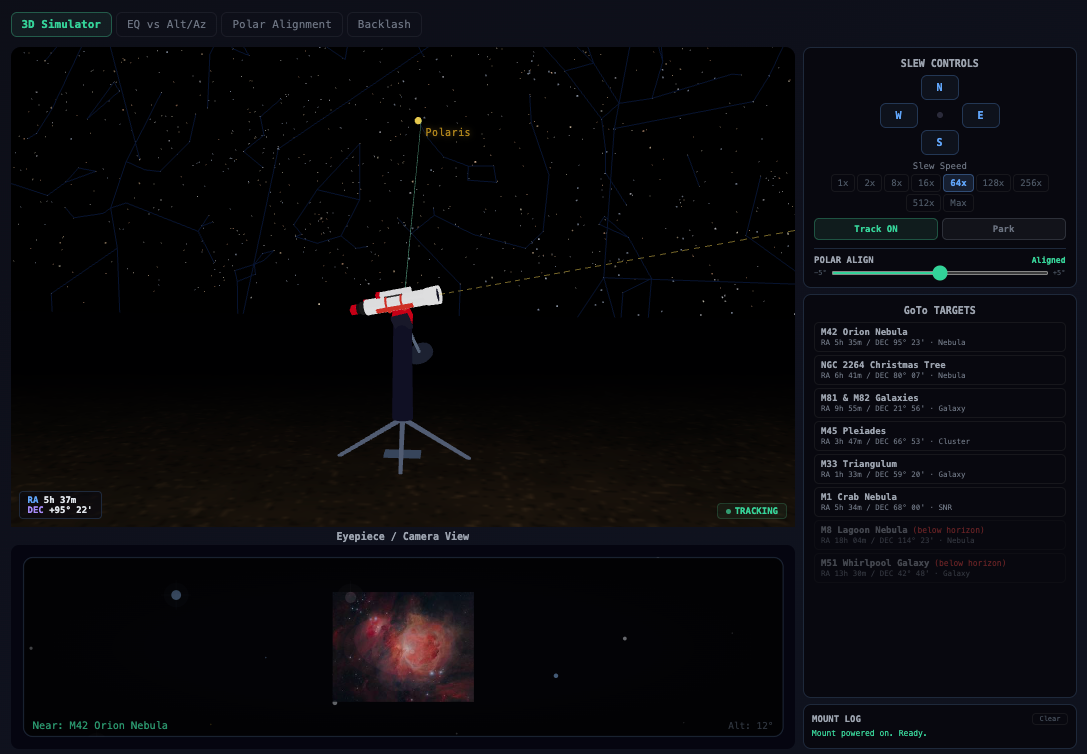The image size is (1087, 754).
Task: Select the 256x slew speed
Action: coord(1030,182)
